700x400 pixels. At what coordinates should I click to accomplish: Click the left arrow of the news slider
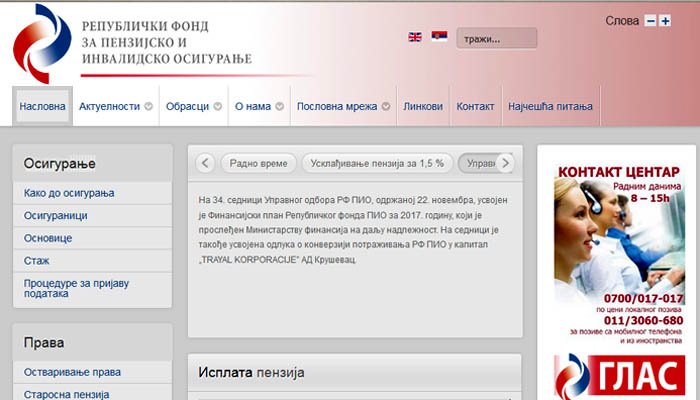tap(204, 163)
